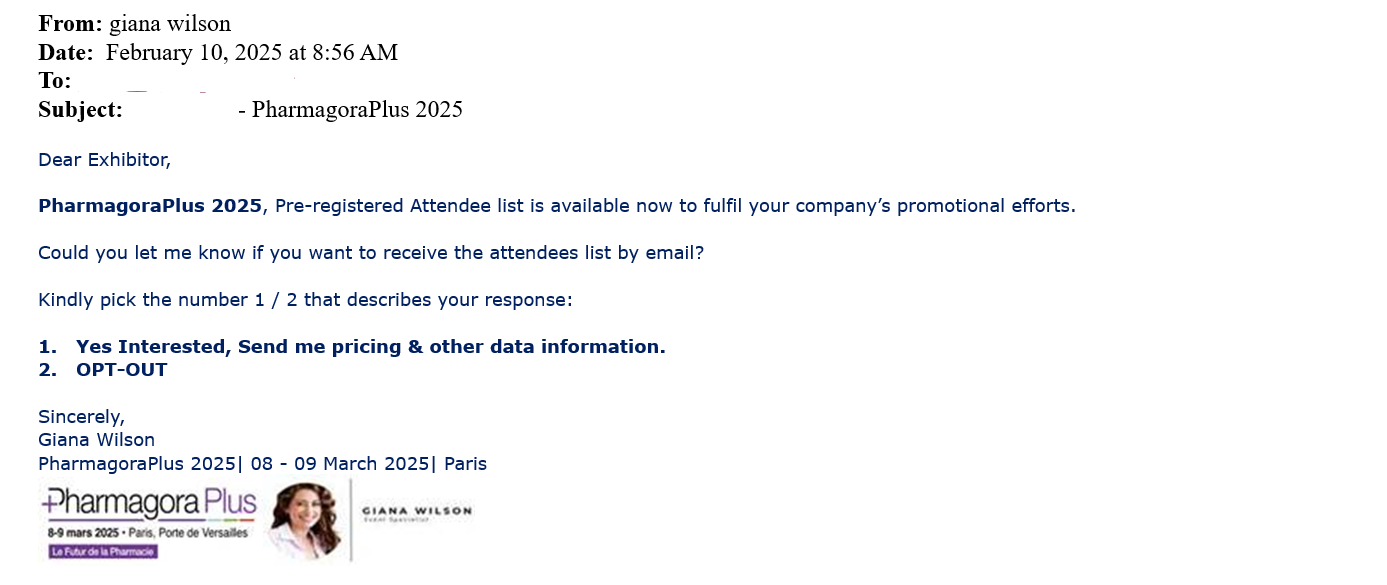Click the "Sincerely," closing line

tap(81, 417)
